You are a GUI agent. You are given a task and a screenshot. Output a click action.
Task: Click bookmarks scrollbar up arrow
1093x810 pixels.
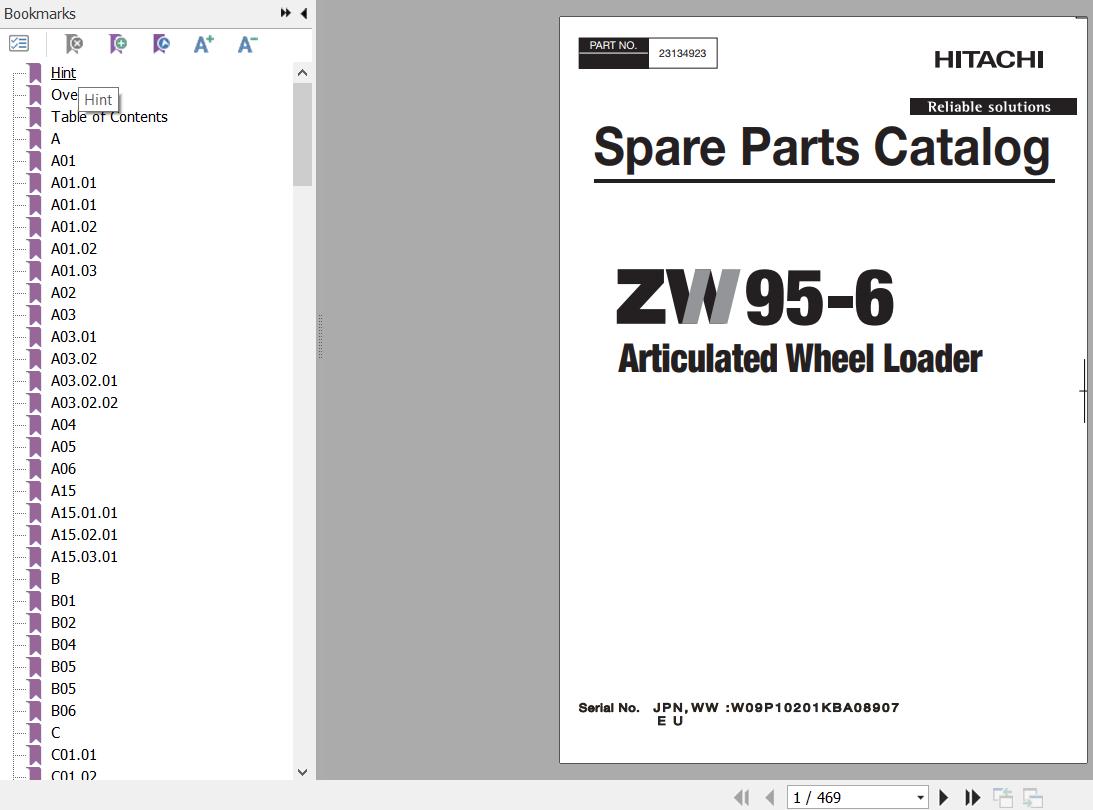point(303,72)
